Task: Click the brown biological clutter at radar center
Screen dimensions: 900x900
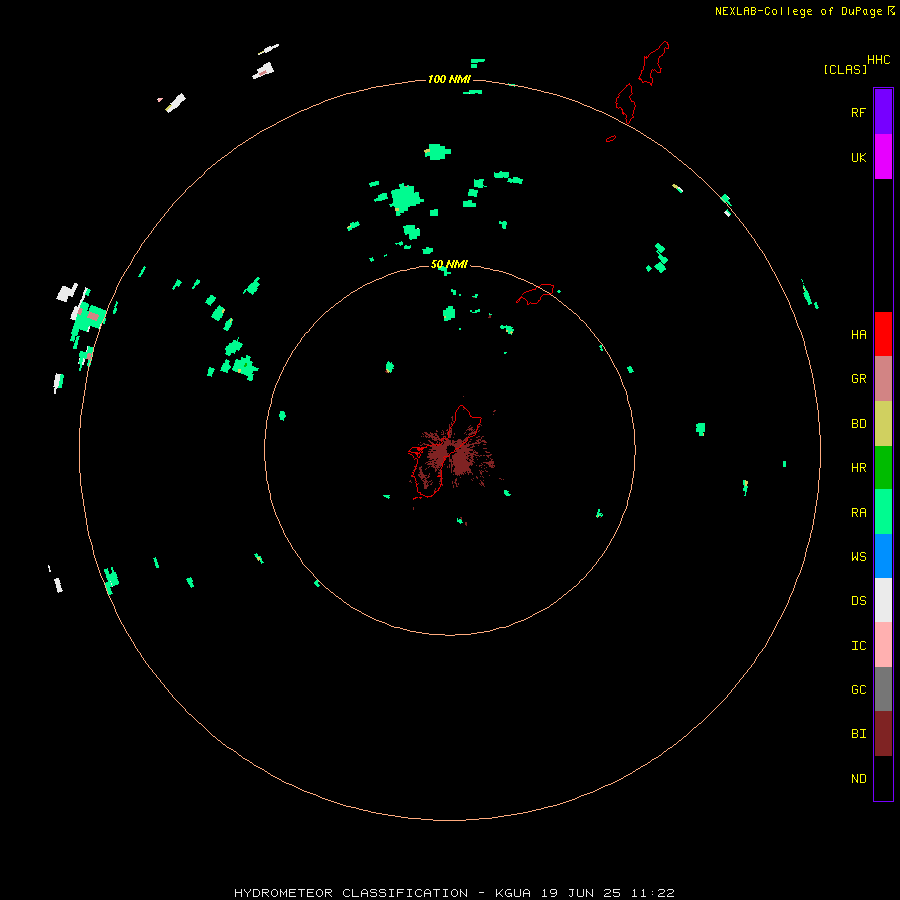Action: tap(453, 455)
